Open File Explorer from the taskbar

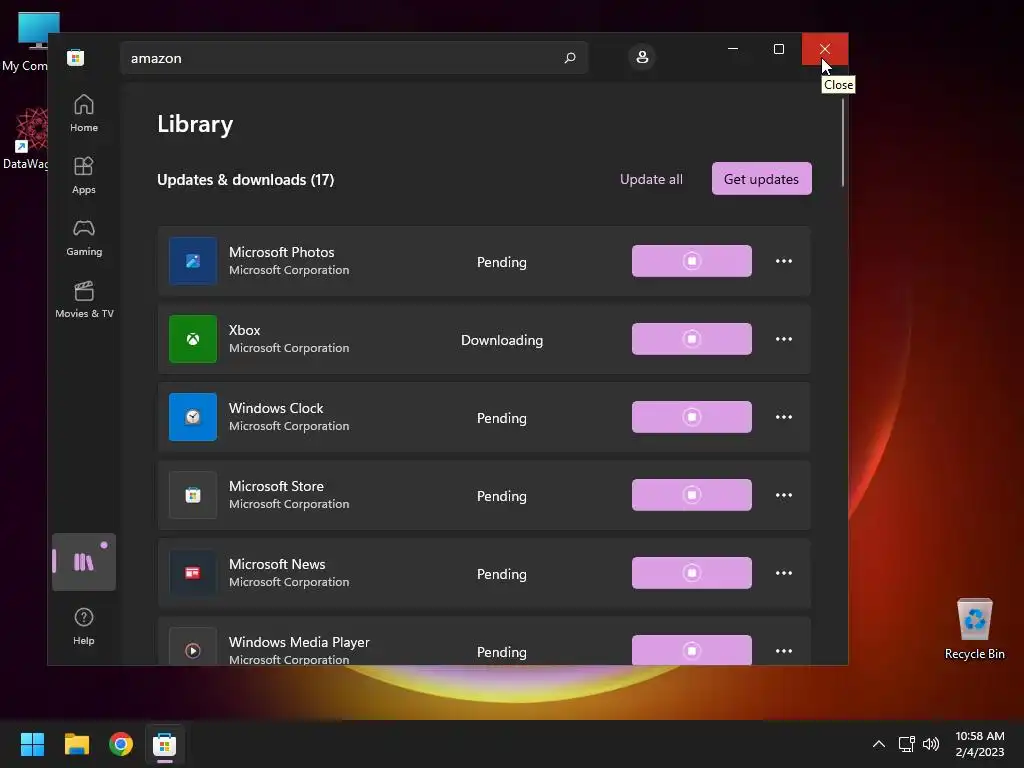click(77, 744)
